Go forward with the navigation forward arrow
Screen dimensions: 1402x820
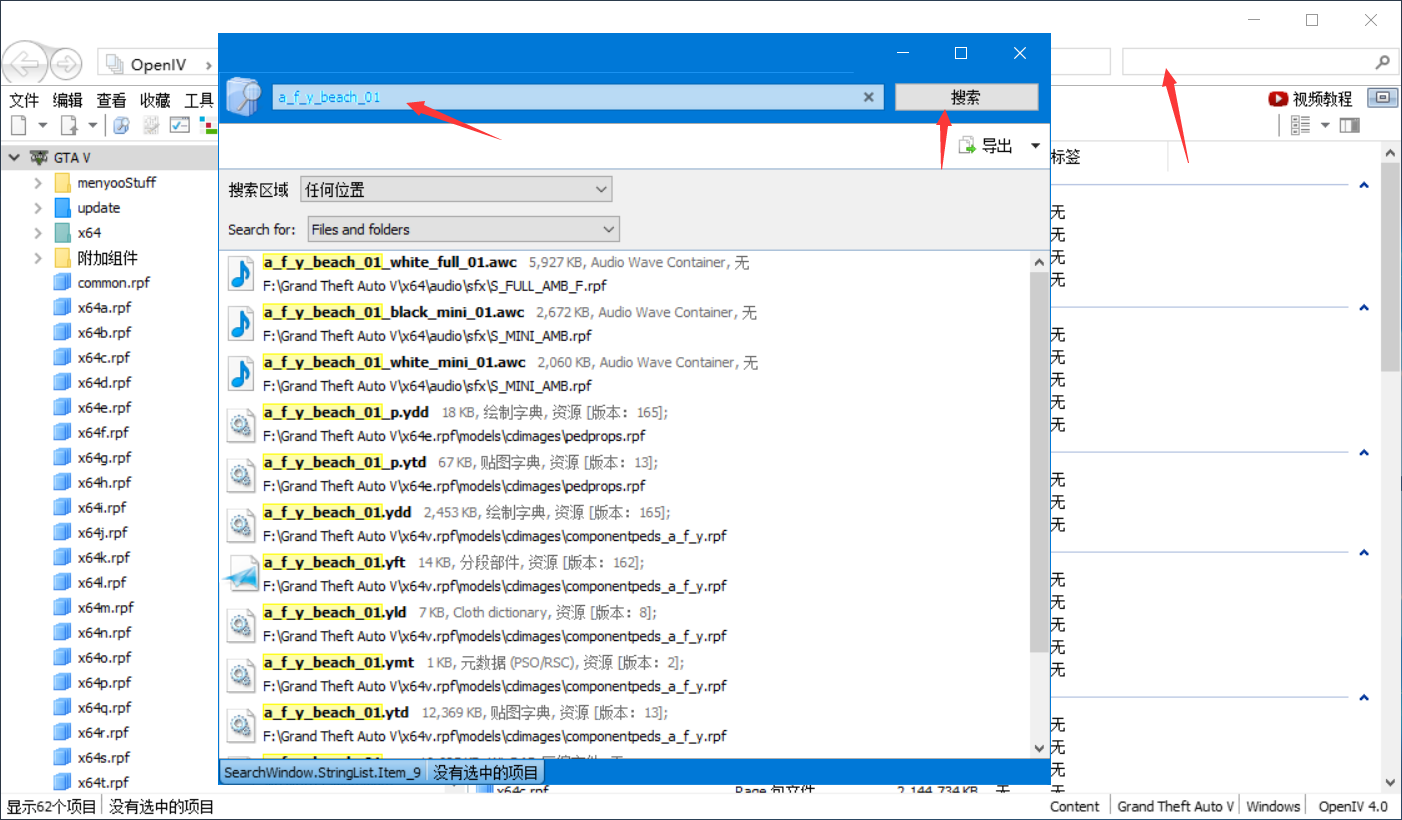(x=66, y=64)
